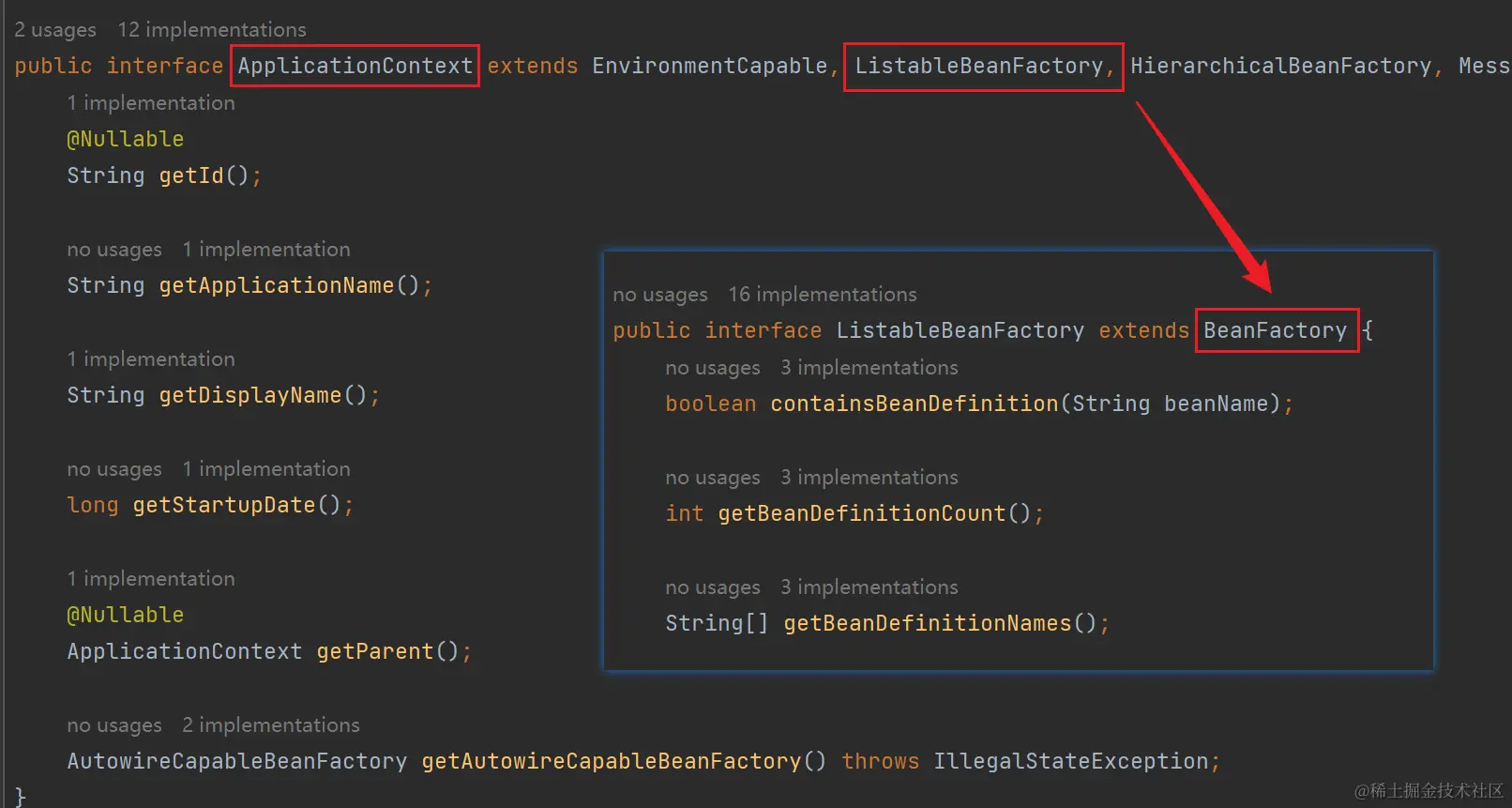Click the '2 implementations' hint above getAutowireCapableBeanFactory
Image resolution: width=1512 pixels, height=808 pixels.
[x=271, y=725]
